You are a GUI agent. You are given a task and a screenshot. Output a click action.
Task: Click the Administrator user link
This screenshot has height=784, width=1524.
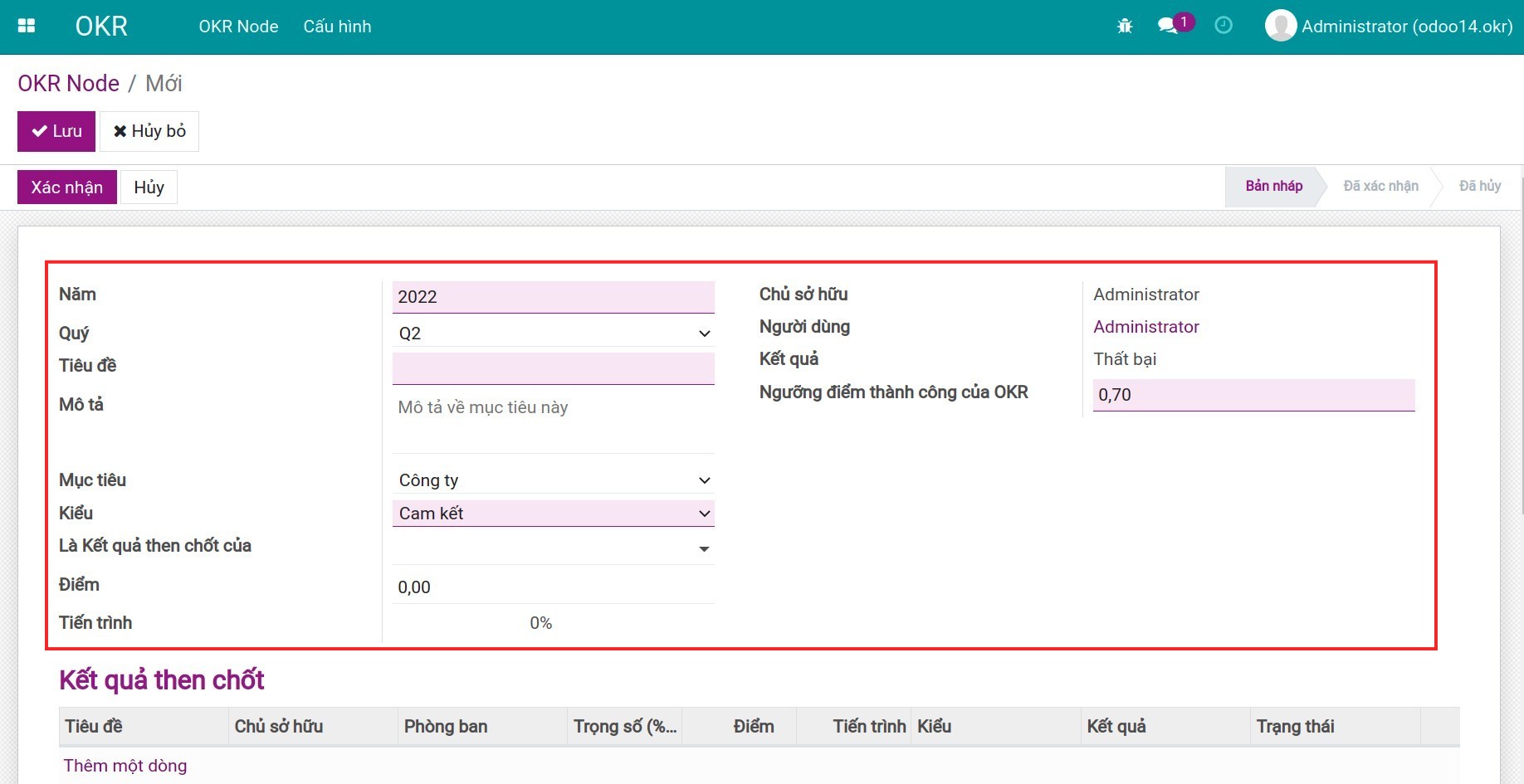[1145, 327]
